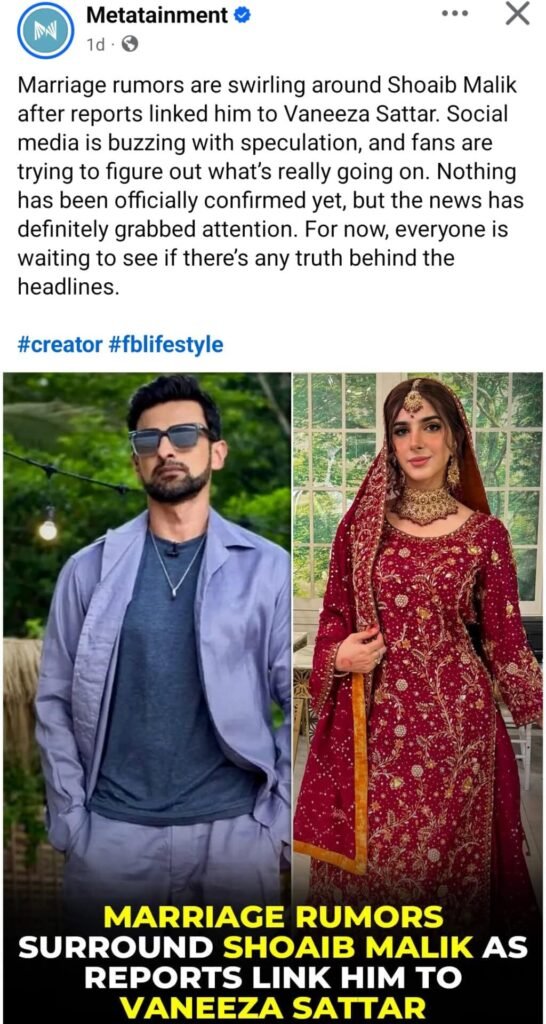Open the Metatainment profile picture
The width and height of the screenshot is (546, 1024).
click(x=46, y=30)
